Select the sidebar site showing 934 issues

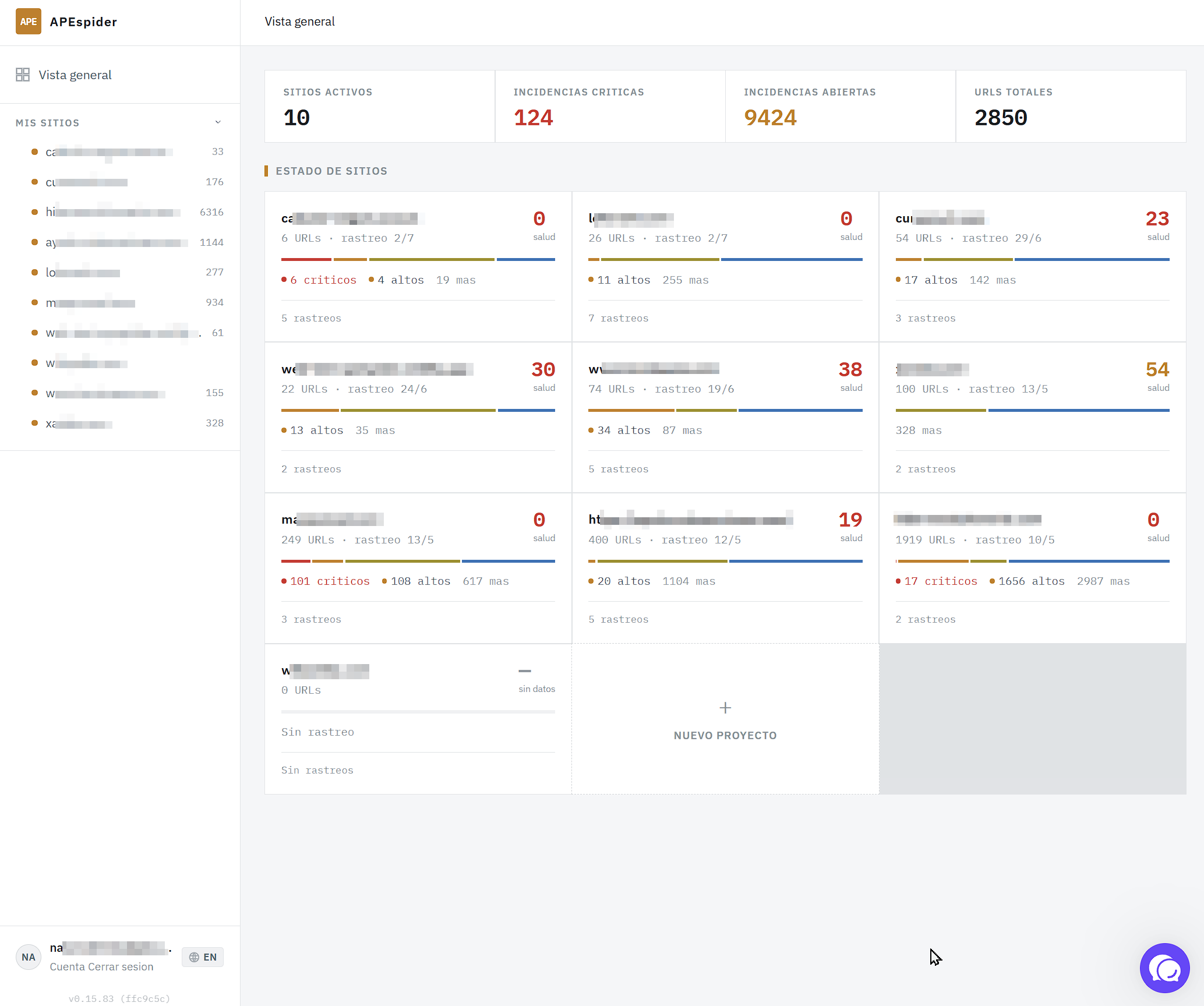coord(127,303)
